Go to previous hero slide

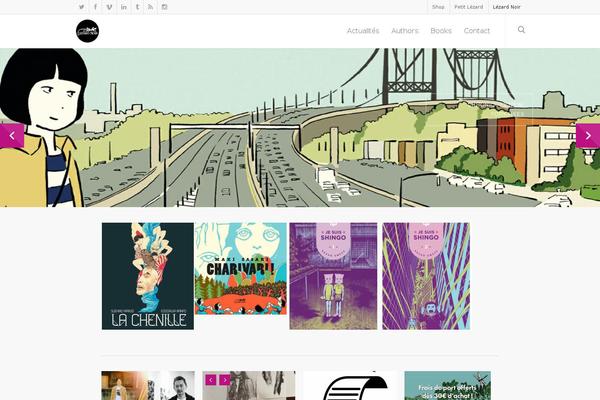tap(12, 136)
